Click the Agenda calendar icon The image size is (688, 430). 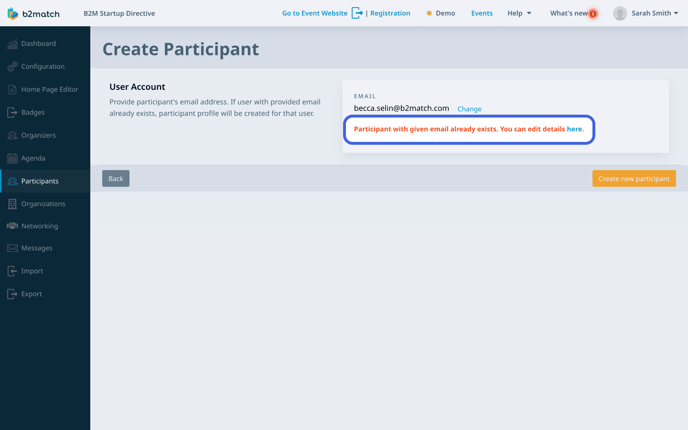pos(12,158)
